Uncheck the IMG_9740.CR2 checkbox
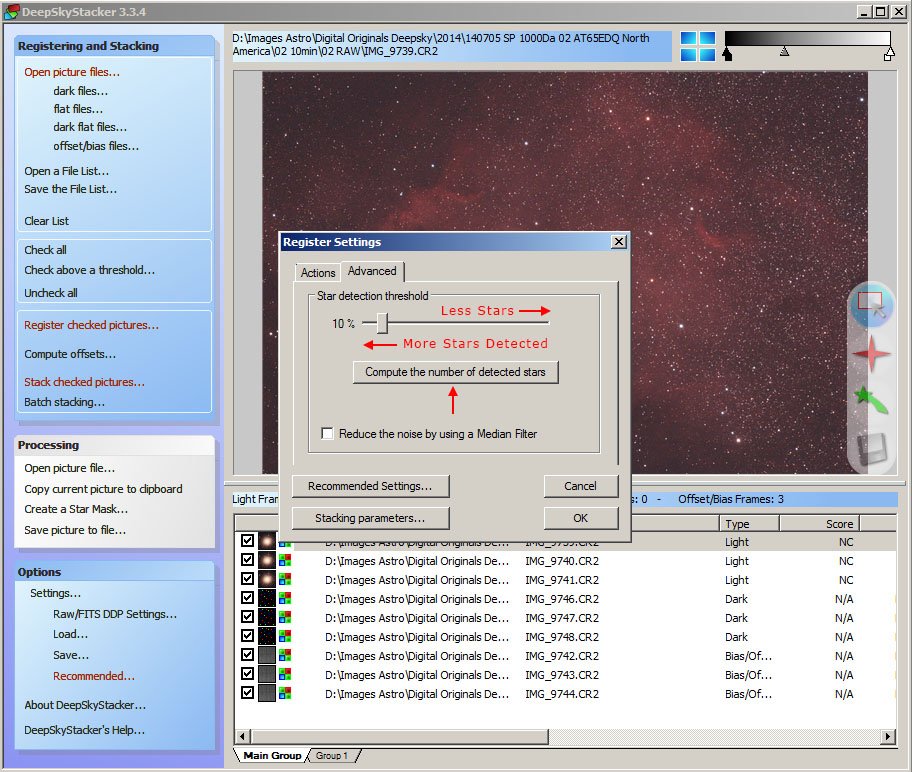The image size is (912, 772). (x=248, y=560)
